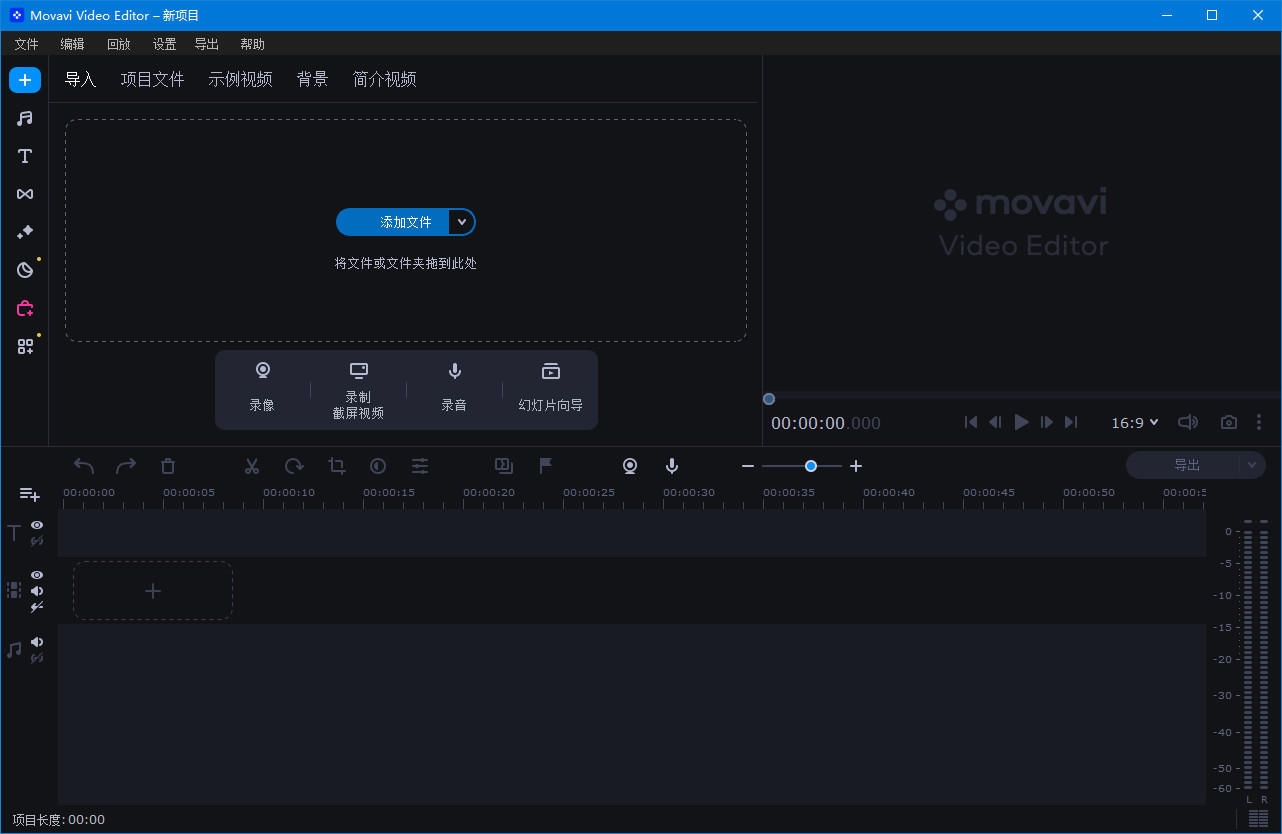This screenshot has height=834, width=1282.
Task: Select the crop tool icon
Action: [x=337, y=466]
